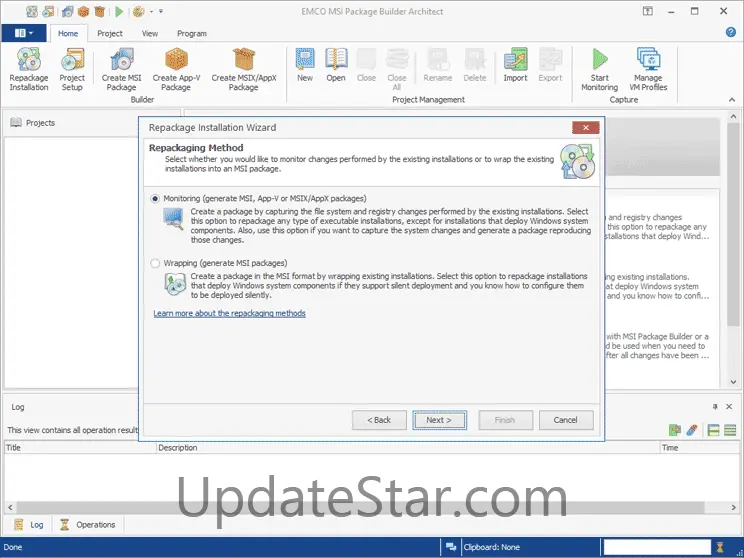The height and width of the screenshot is (558, 744).
Task: Switch to the Project ribbon tab
Action: pos(110,34)
